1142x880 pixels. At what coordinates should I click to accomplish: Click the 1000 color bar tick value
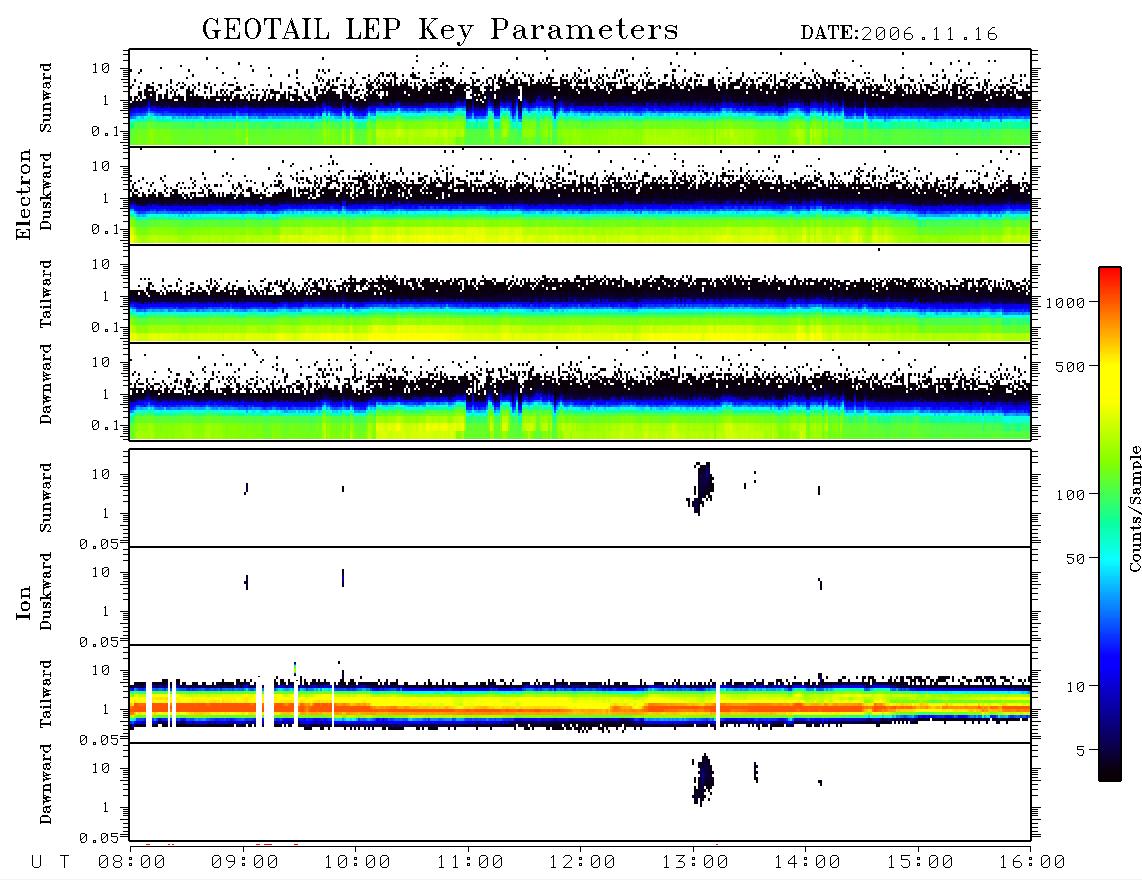click(x=1066, y=303)
